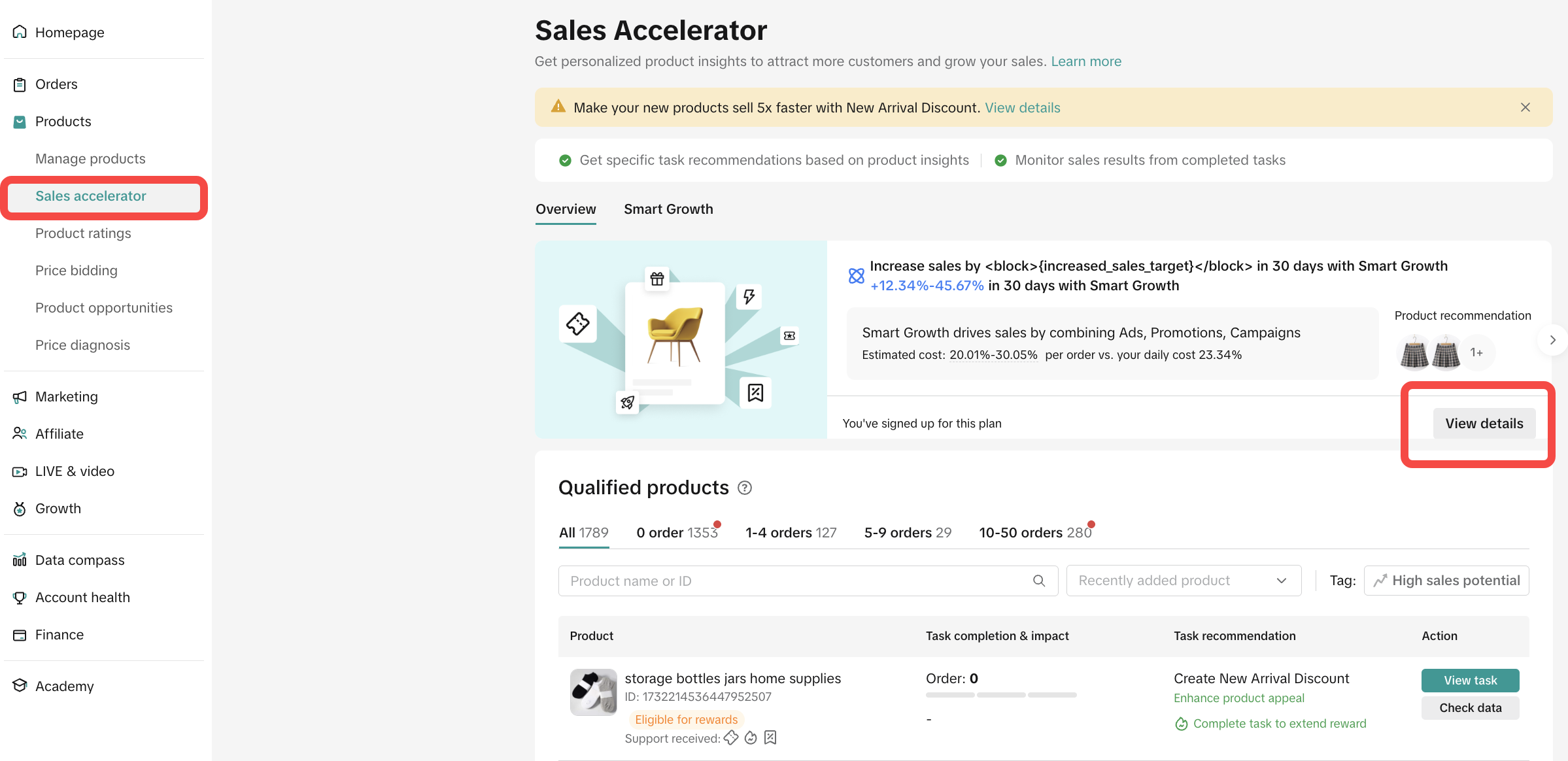Click the Learn more link
Image resolution: width=1568 pixels, height=761 pixels.
[x=1085, y=61]
